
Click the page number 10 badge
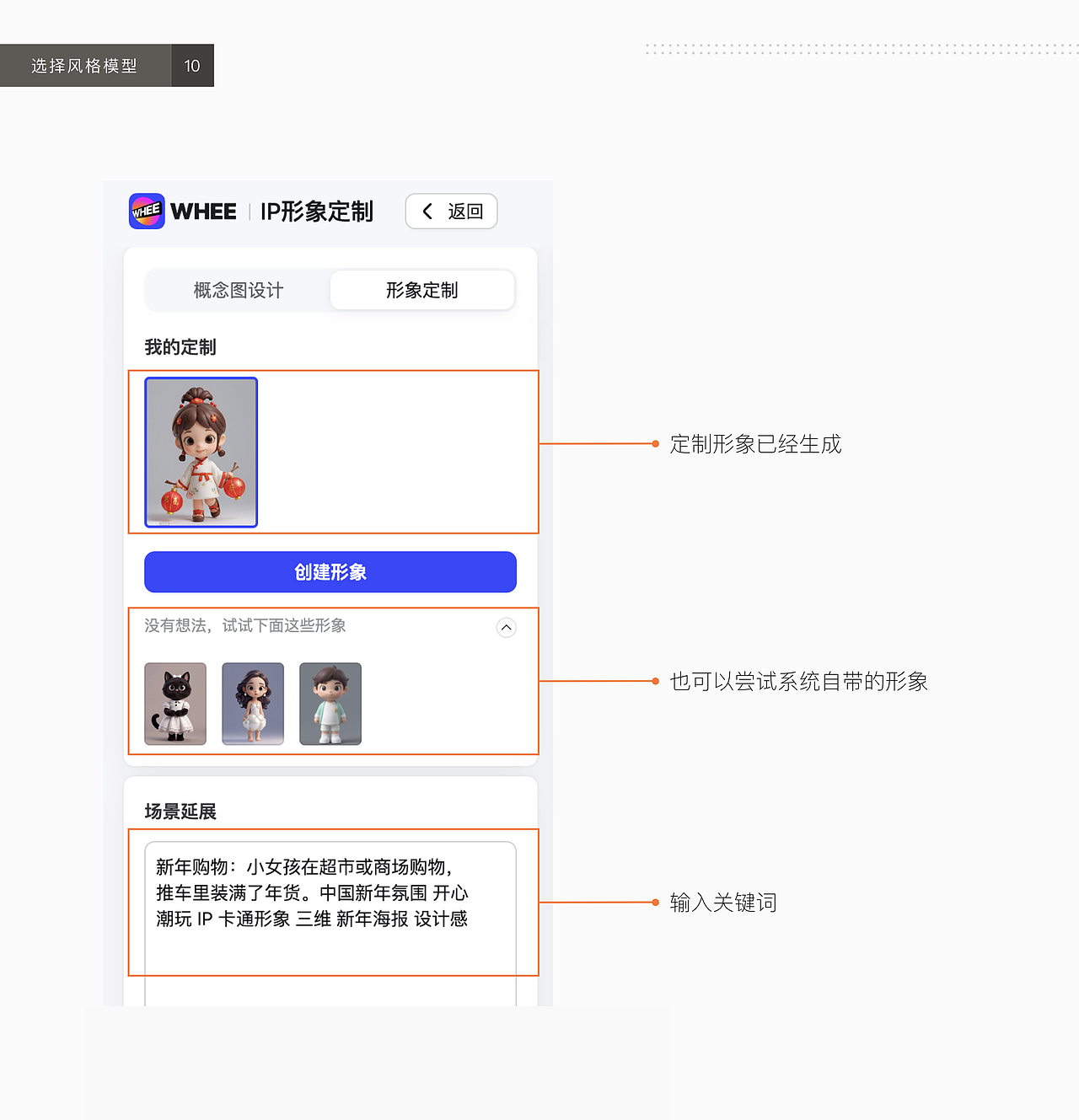[x=191, y=65]
